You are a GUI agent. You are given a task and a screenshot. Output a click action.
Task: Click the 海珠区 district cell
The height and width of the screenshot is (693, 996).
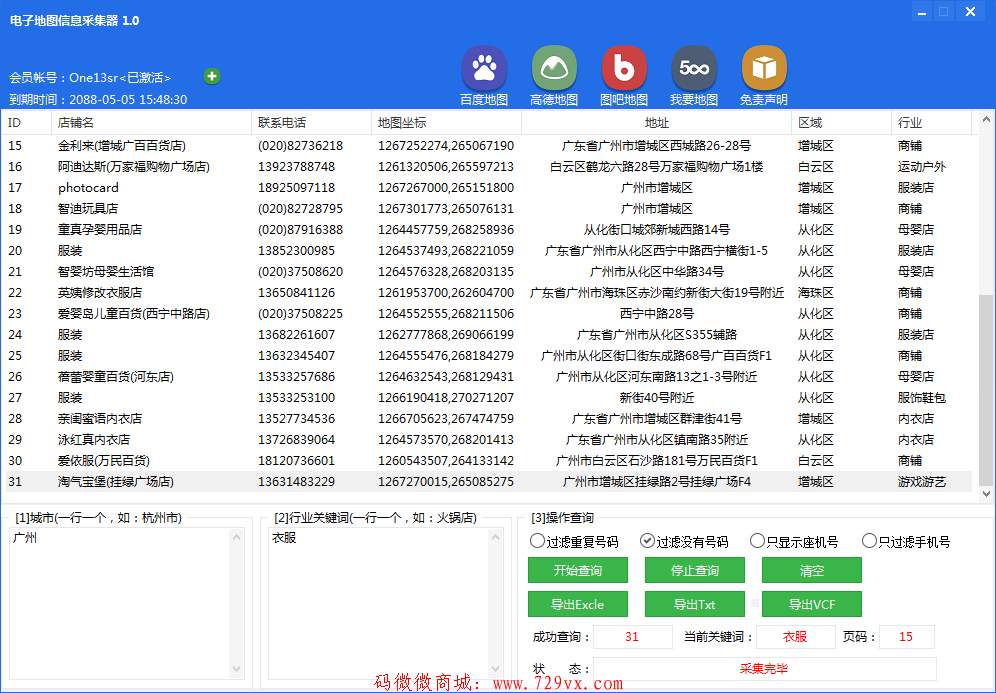(x=816, y=292)
